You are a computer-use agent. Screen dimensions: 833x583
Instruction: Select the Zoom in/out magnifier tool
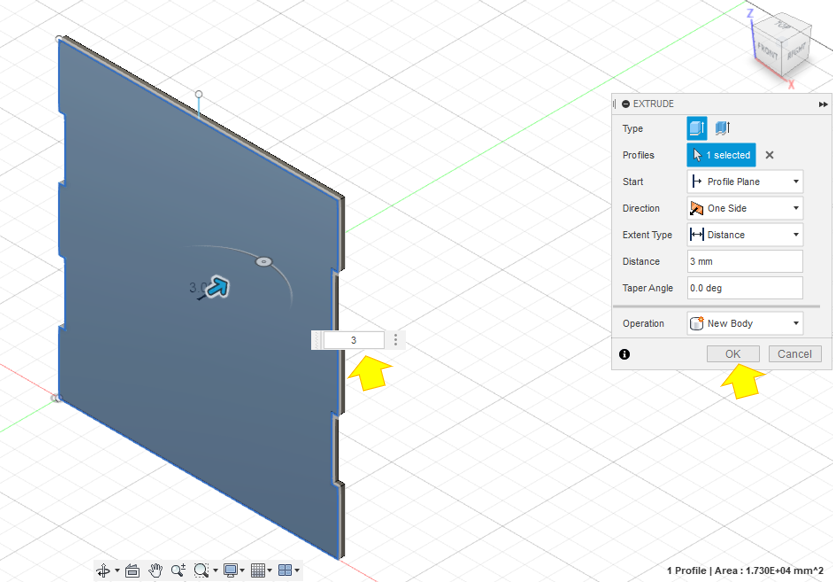[178, 570]
